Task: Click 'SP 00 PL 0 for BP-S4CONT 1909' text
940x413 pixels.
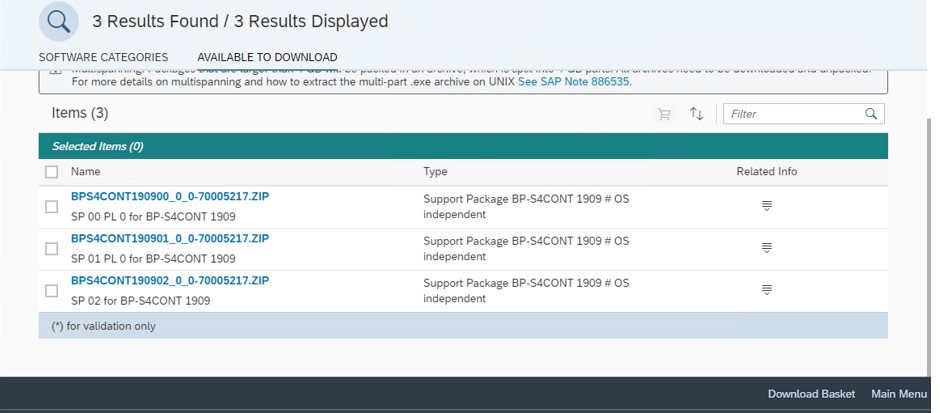Action: (x=153, y=216)
